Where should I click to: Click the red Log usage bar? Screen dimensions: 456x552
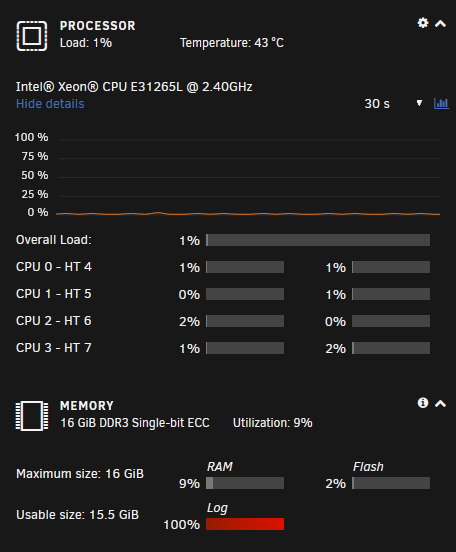[245, 524]
